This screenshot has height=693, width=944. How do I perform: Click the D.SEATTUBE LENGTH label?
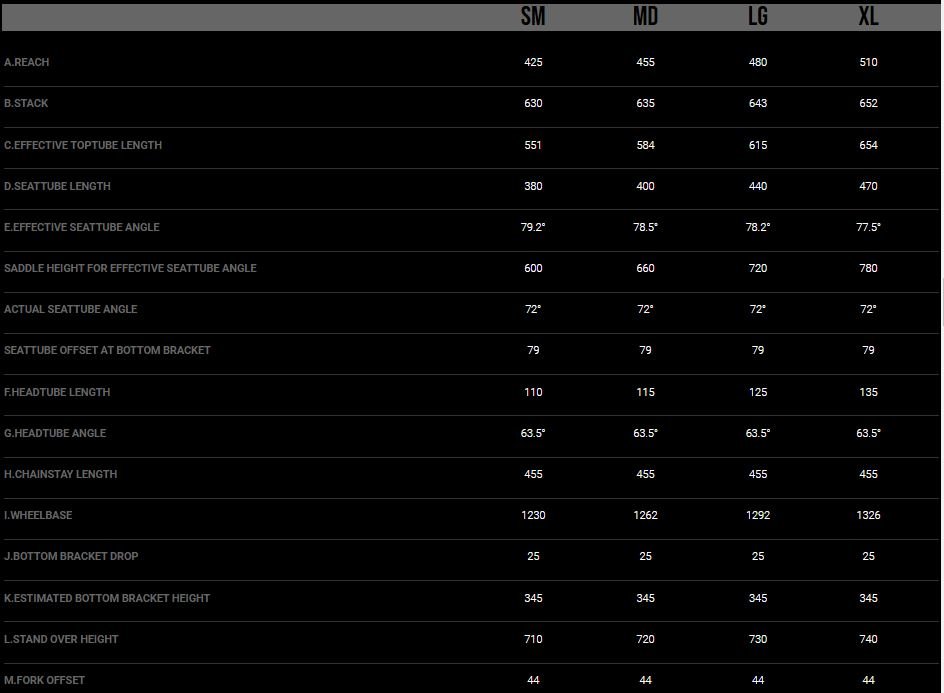[57, 186]
